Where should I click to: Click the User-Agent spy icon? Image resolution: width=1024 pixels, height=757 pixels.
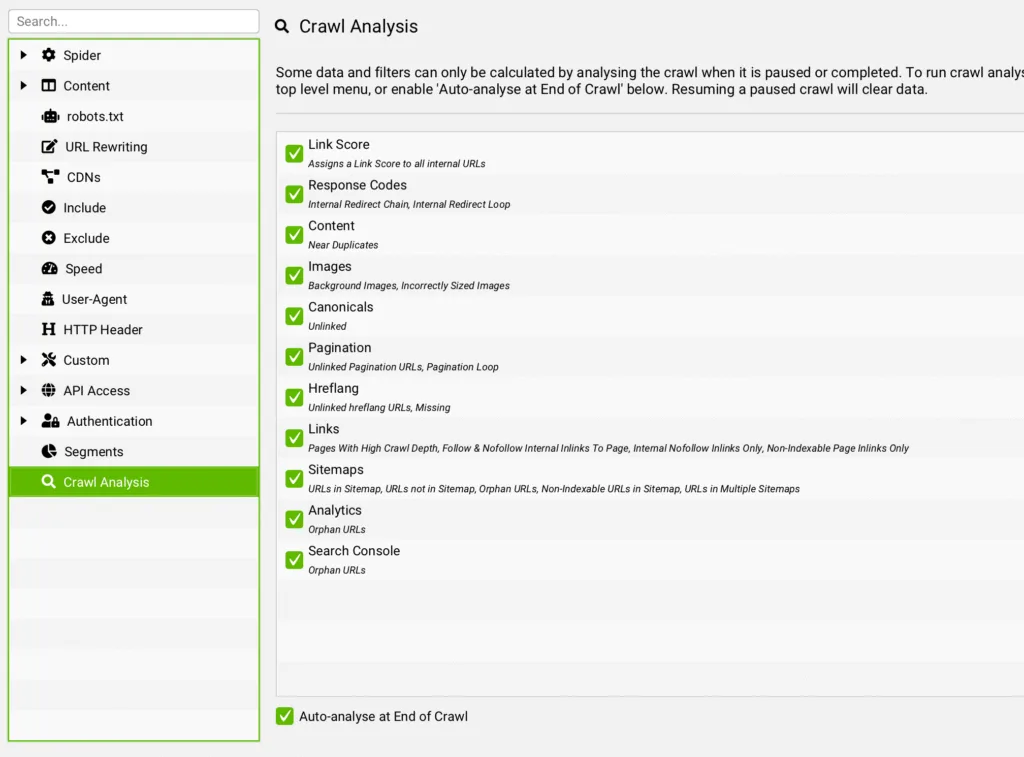point(48,299)
